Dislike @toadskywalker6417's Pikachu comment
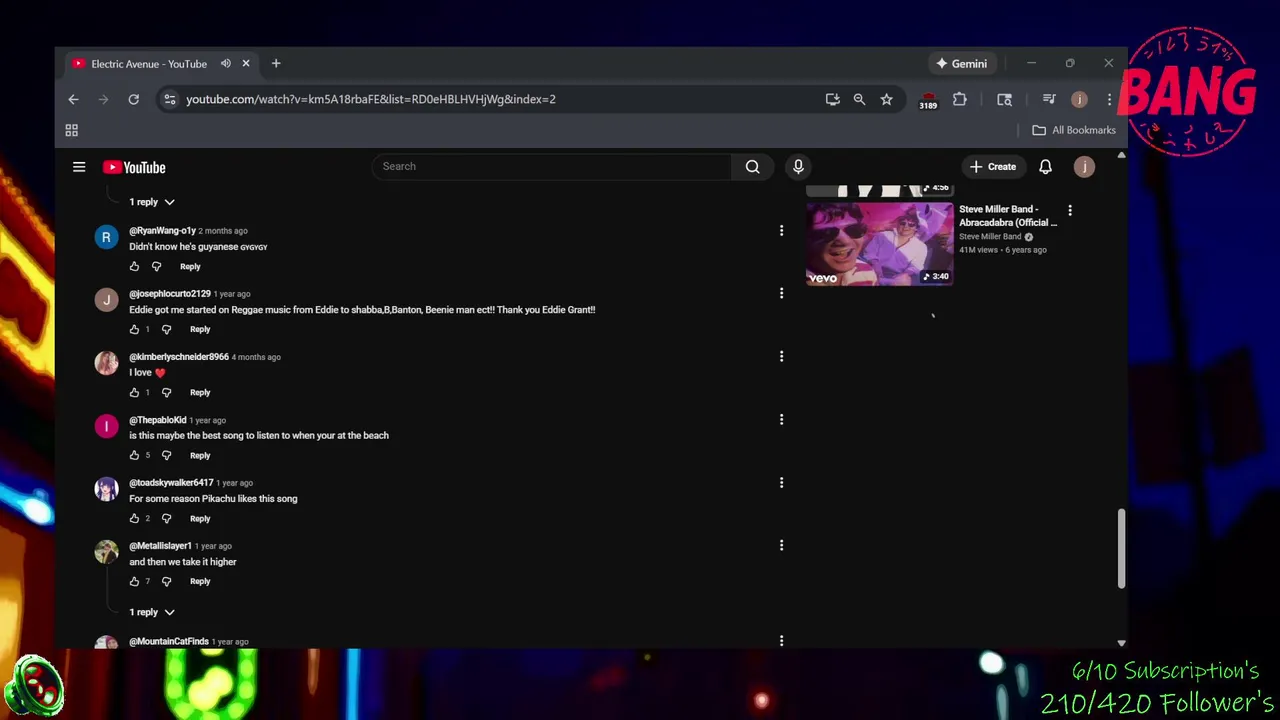The height and width of the screenshot is (720, 1280). point(166,518)
